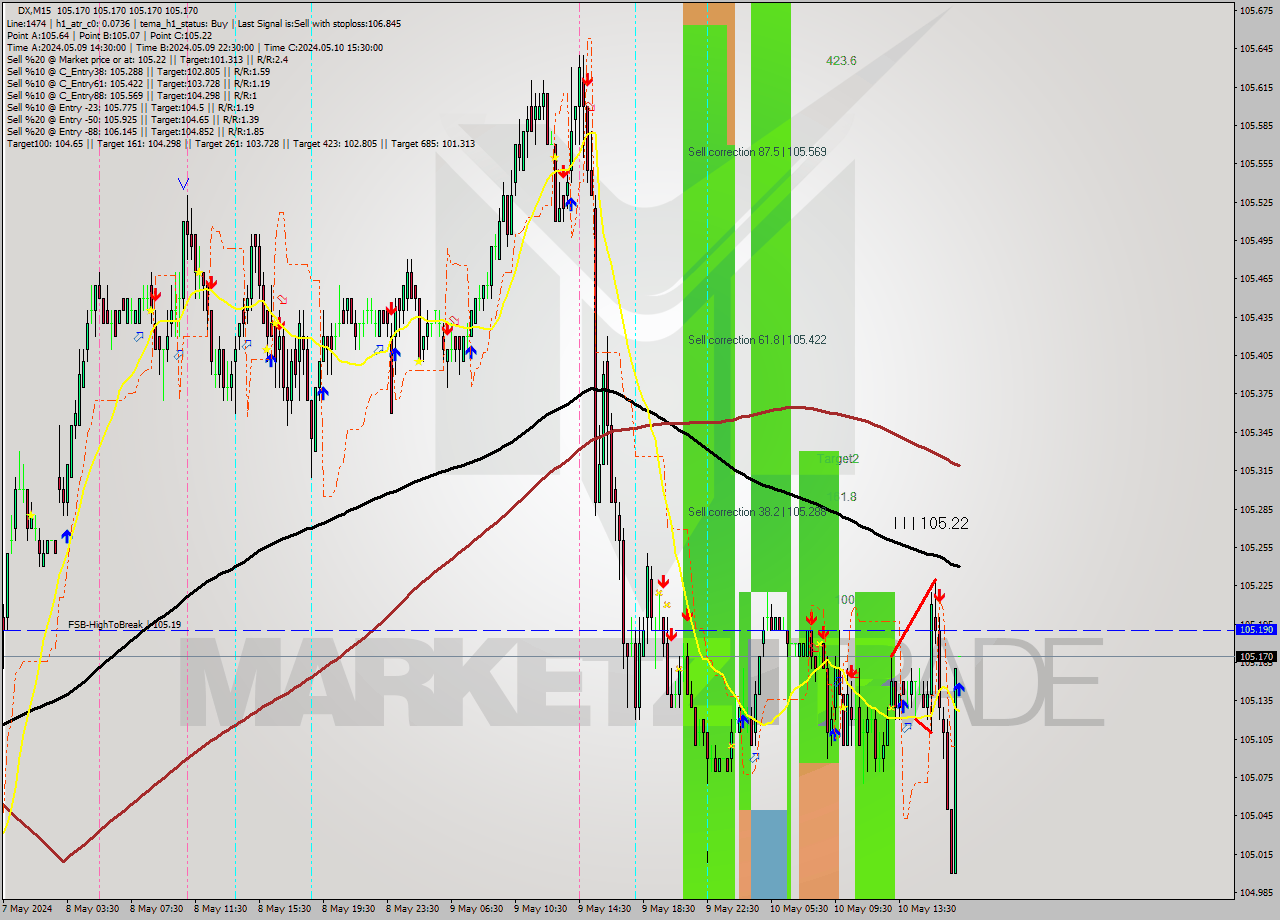Click the 105.015 price axis value
Screen dimensions: 1280x920
click(1256, 854)
